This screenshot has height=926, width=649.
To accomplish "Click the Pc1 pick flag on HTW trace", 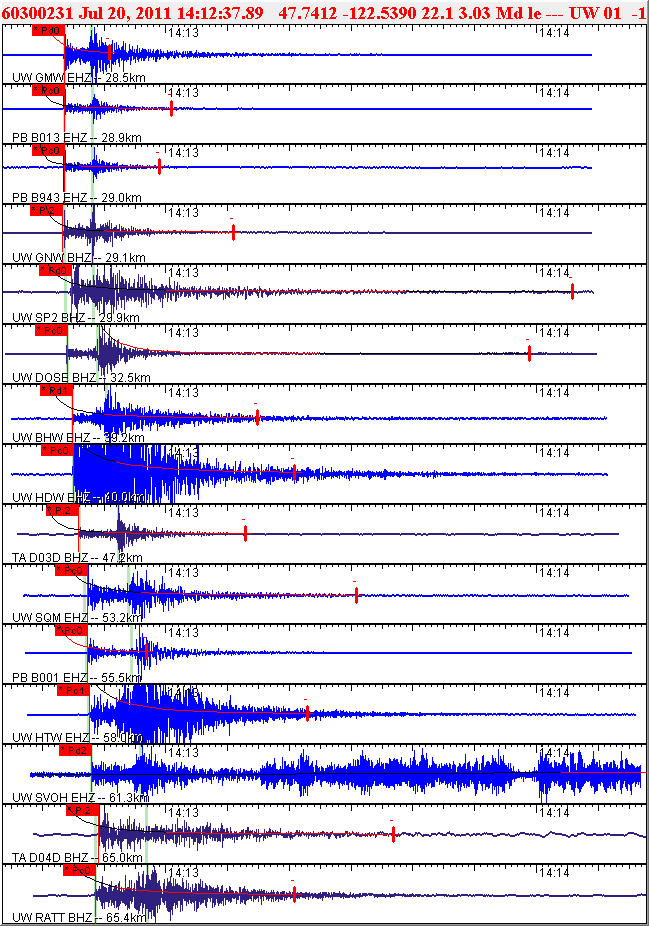I will click(x=73, y=690).
